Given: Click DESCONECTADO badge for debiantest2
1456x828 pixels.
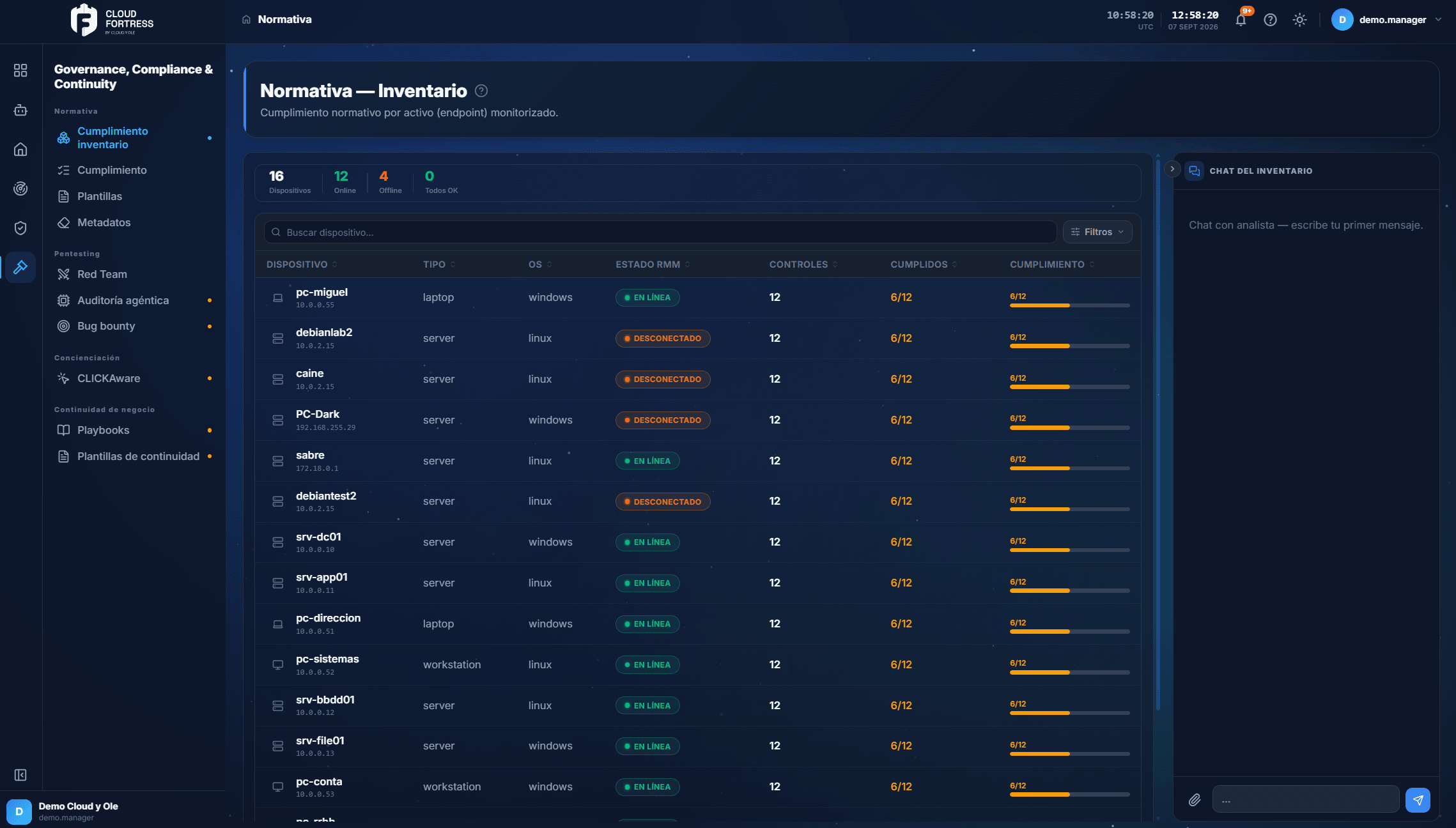Looking at the screenshot, I should click(663, 502).
